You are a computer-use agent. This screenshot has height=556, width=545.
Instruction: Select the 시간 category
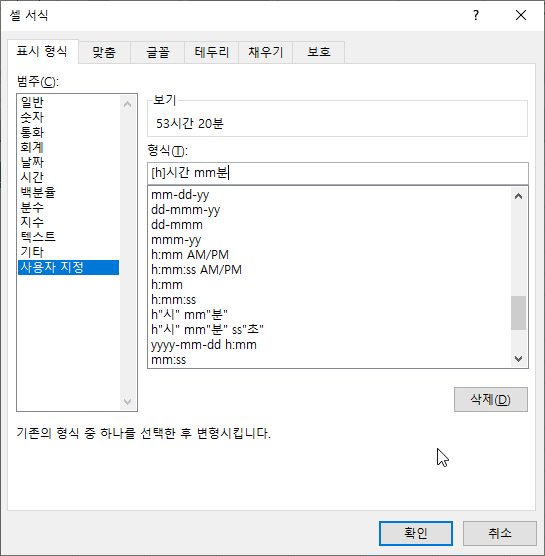(68, 177)
